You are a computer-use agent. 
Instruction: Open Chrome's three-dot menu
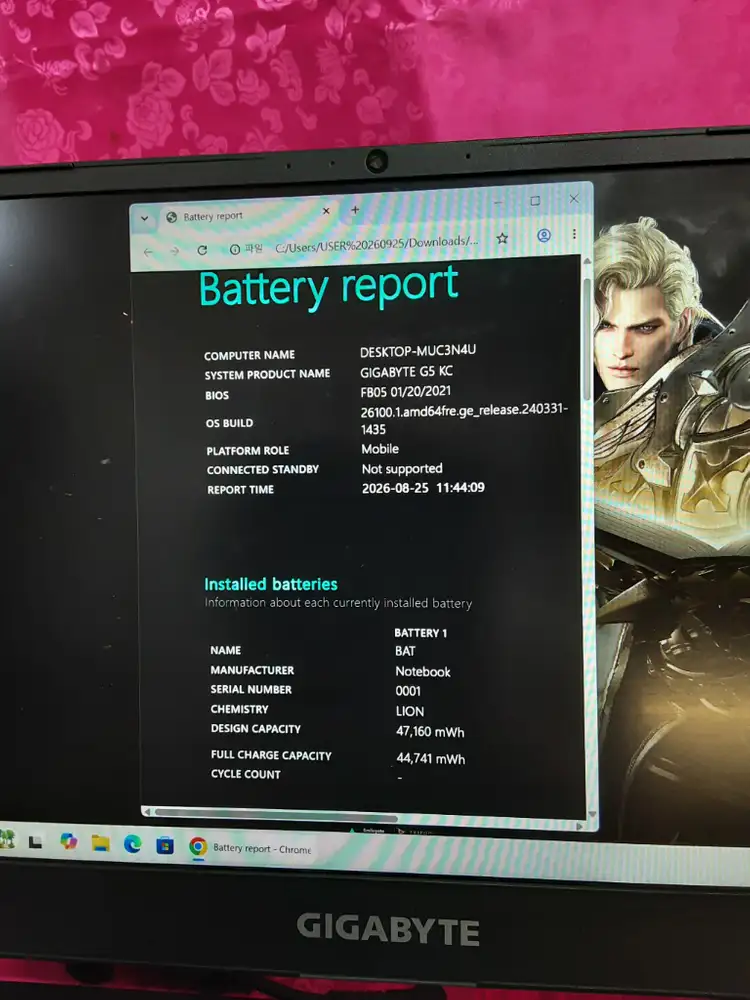[x=575, y=234]
